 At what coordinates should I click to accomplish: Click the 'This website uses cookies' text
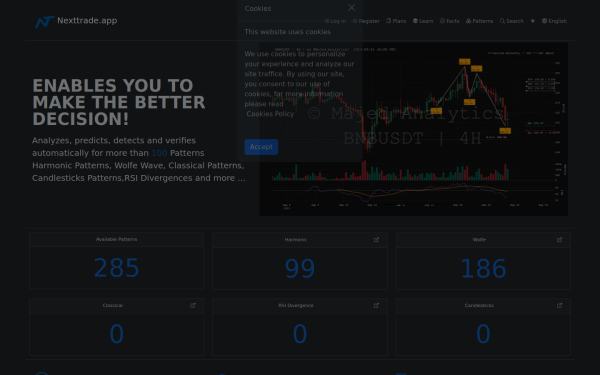[287, 32]
